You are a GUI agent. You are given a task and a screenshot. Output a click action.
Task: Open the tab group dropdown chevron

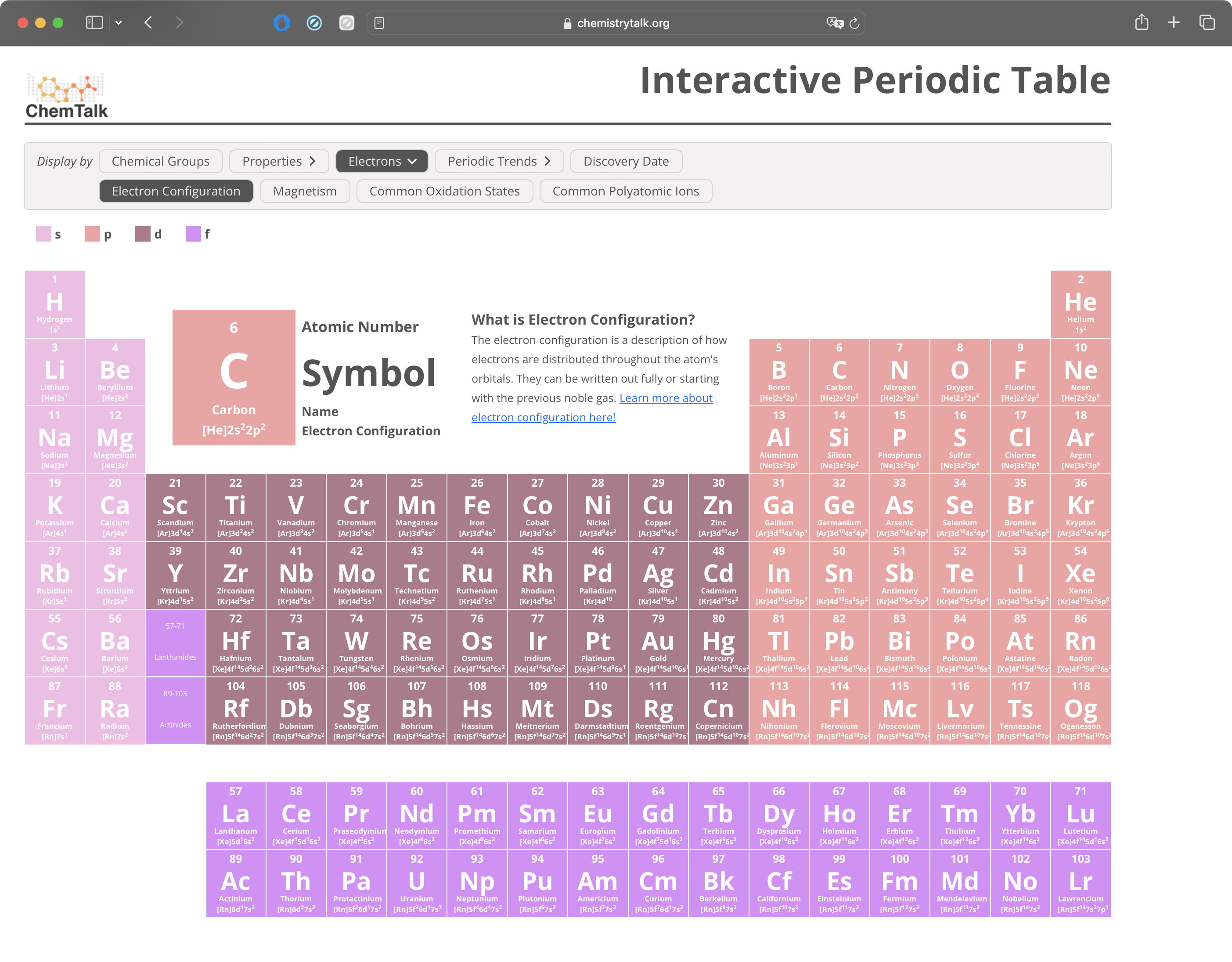click(119, 22)
